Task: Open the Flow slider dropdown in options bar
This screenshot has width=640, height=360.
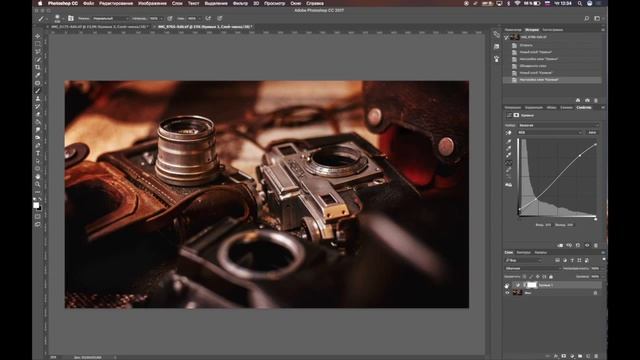Action: tap(199, 18)
